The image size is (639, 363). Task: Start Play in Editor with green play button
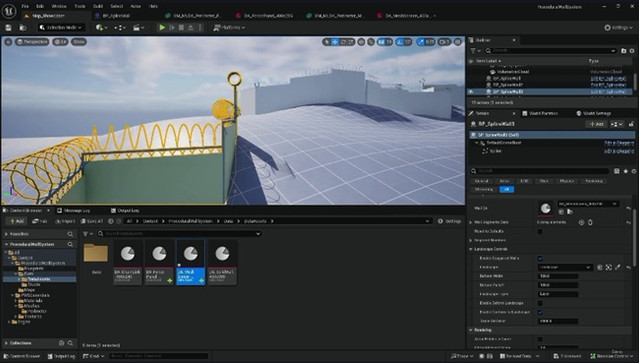tap(162, 27)
